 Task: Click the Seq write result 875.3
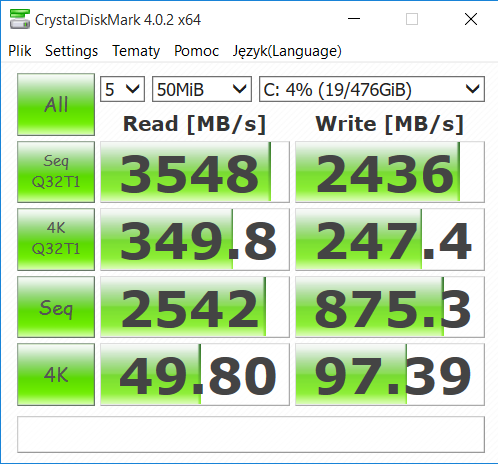[390, 307]
